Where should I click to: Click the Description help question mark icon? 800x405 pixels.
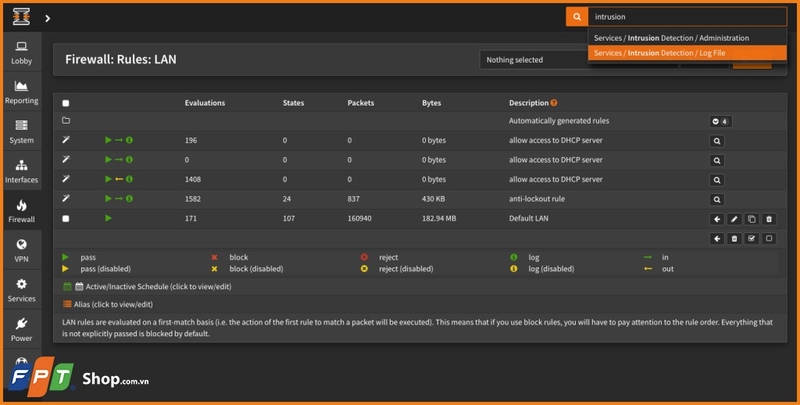point(554,103)
